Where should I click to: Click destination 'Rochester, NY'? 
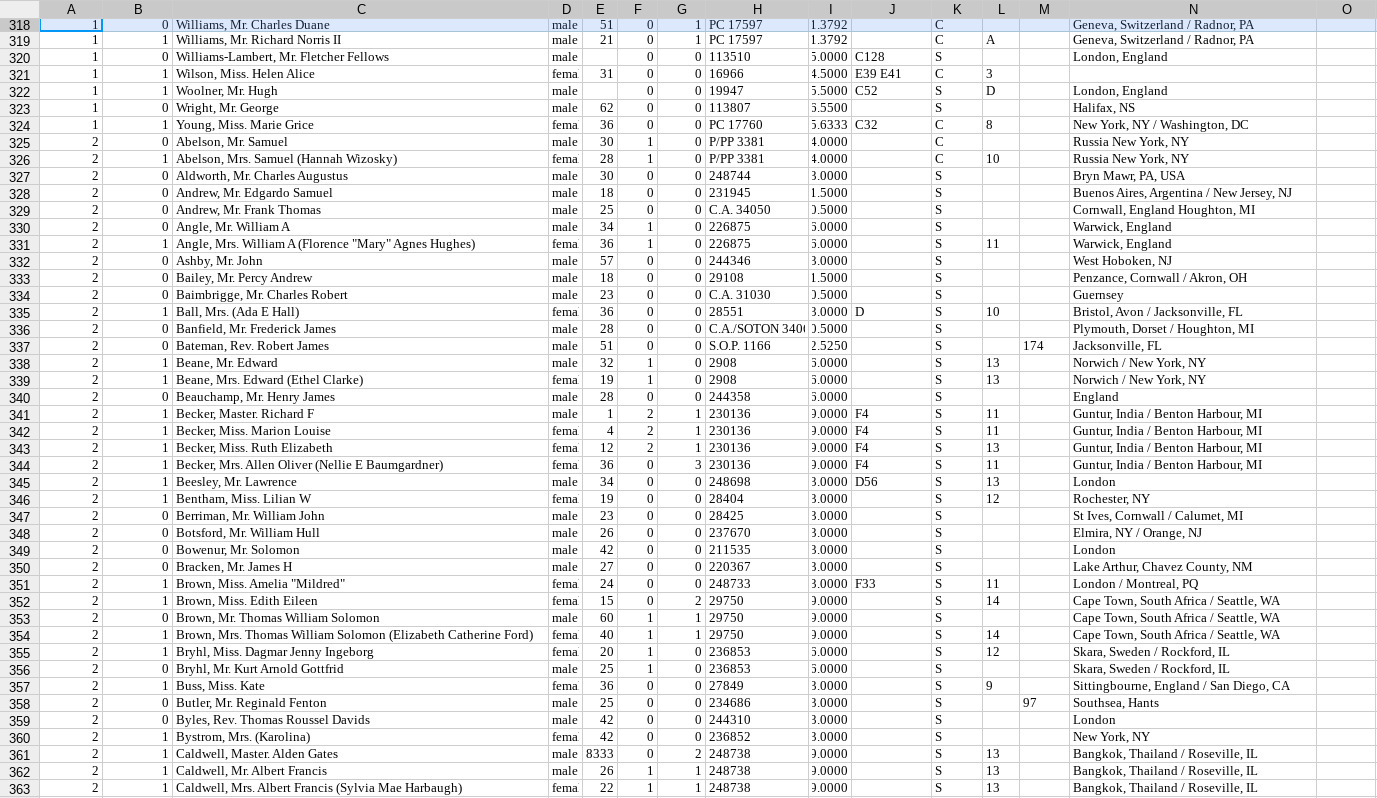[1193, 499]
